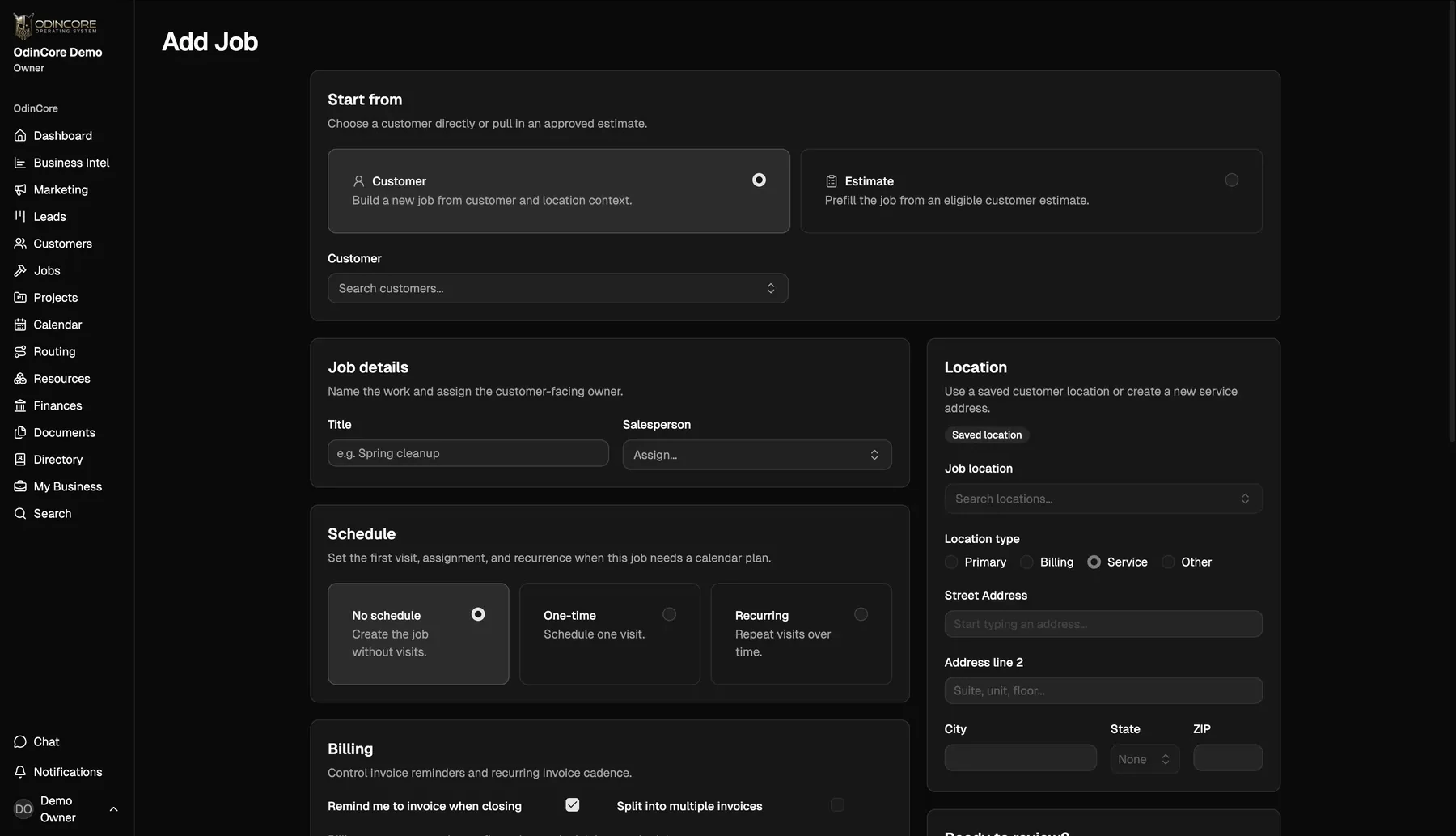Click the DO user avatar
The width and height of the screenshot is (1456, 836).
click(x=23, y=808)
